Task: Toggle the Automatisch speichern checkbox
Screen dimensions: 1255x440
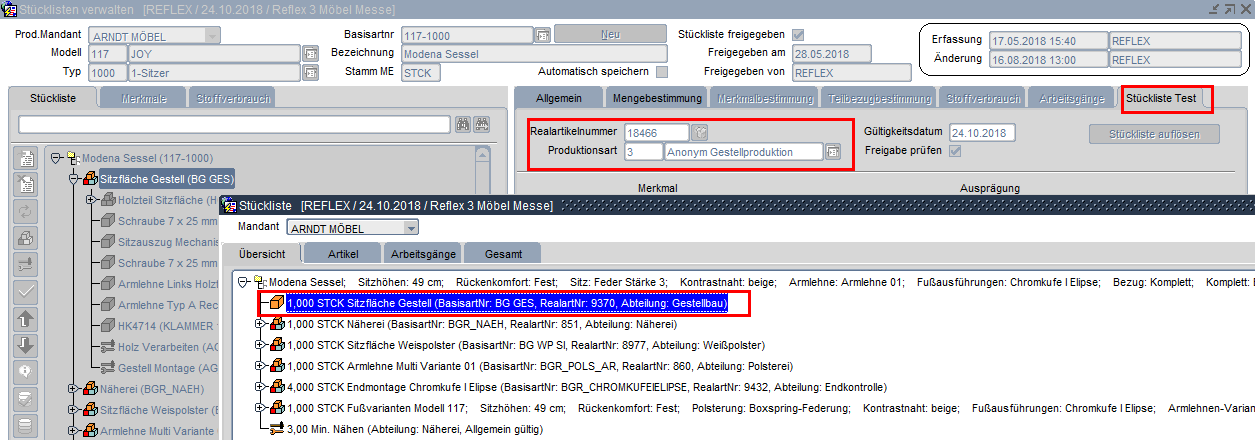Action: click(662, 72)
